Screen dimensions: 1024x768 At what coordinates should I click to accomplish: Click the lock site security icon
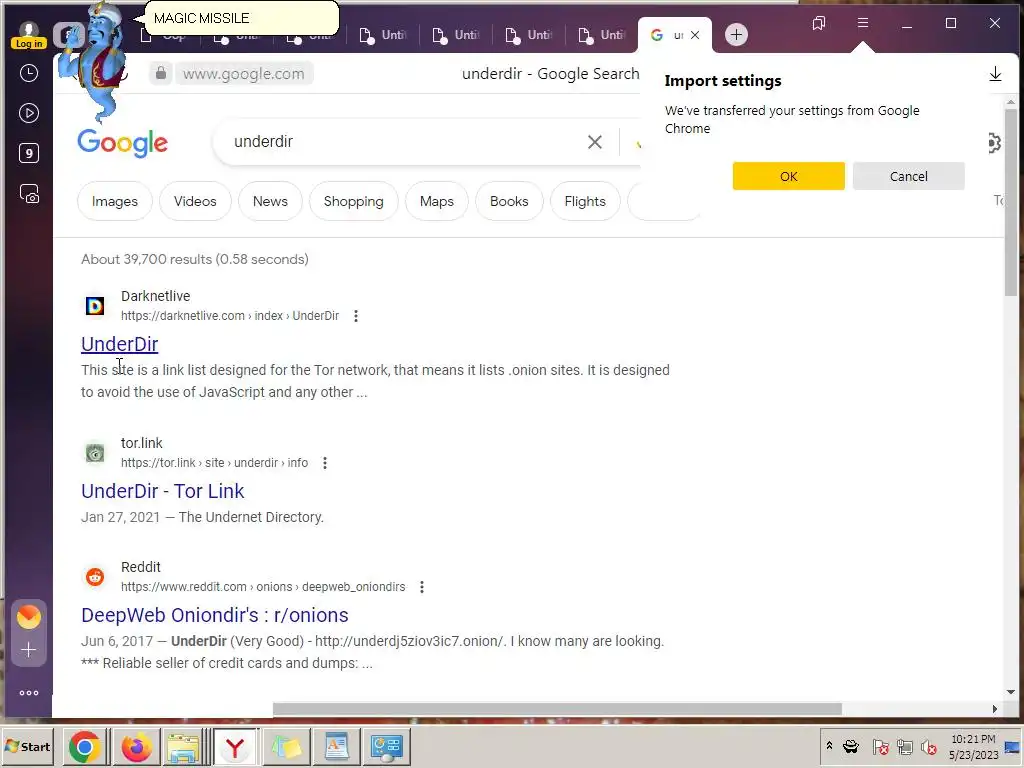click(161, 73)
